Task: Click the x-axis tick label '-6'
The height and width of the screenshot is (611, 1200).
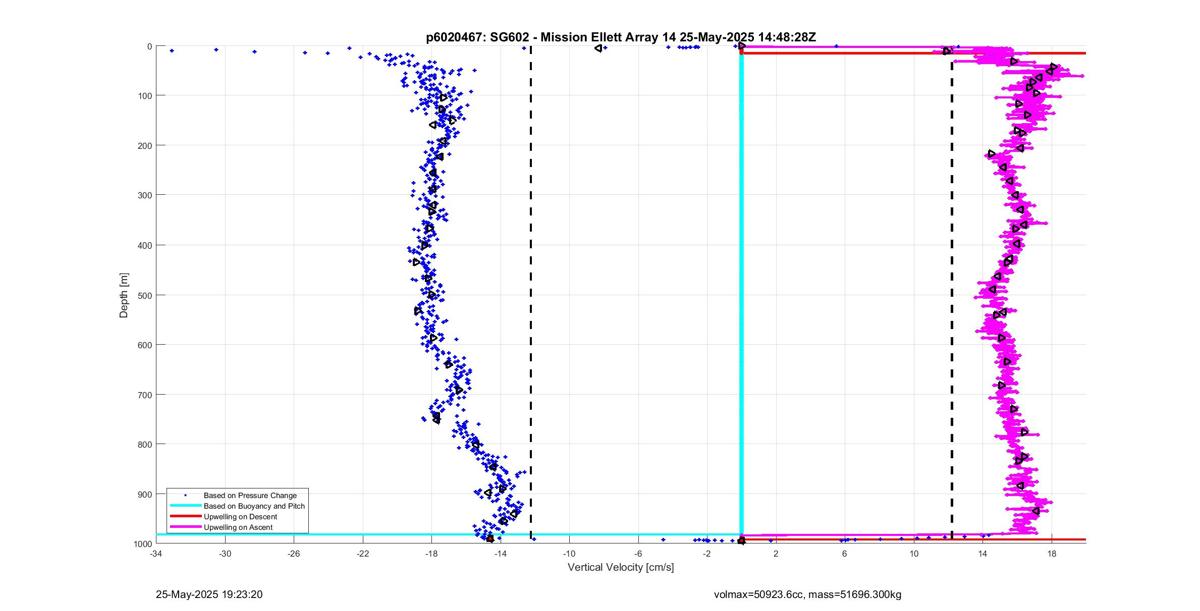Action: coord(638,553)
